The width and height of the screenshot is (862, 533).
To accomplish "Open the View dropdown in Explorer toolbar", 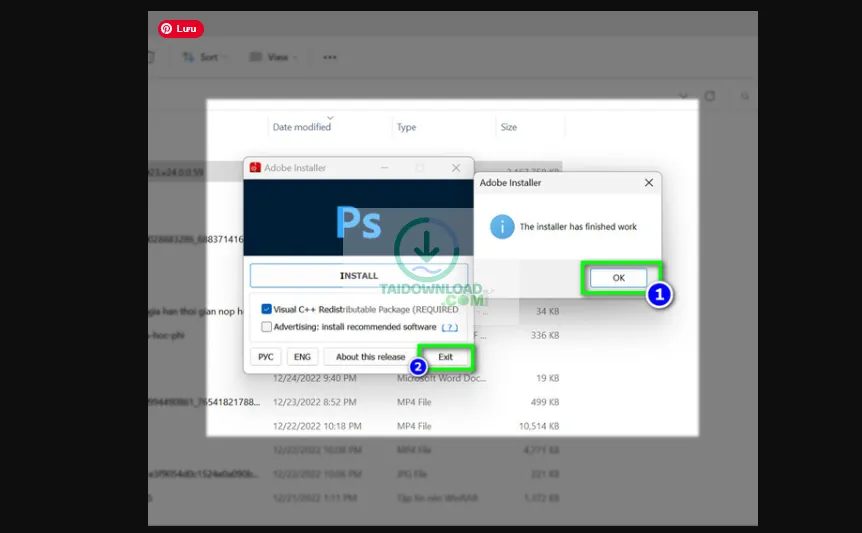I will tap(271, 57).
